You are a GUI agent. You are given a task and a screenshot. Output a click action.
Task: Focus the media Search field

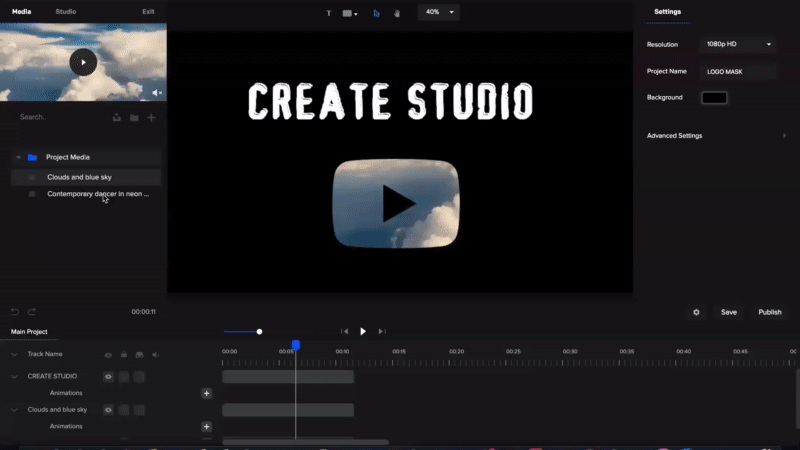[61, 117]
